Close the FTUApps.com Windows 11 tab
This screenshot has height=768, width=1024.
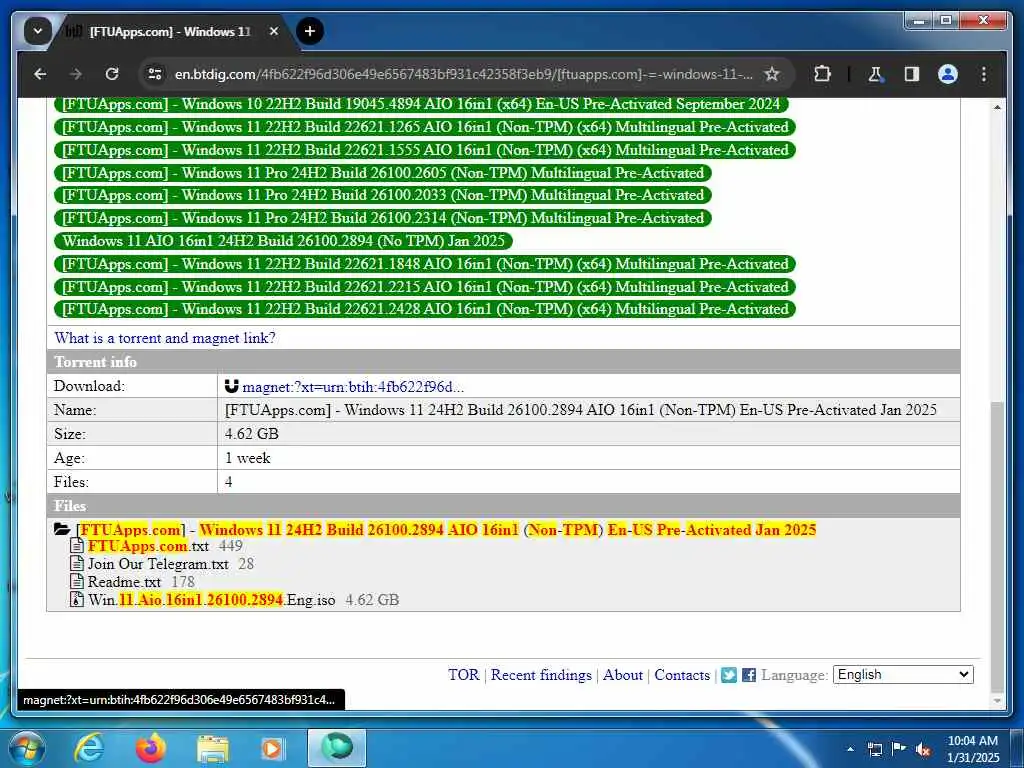pyautogui.click(x=274, y=31)
